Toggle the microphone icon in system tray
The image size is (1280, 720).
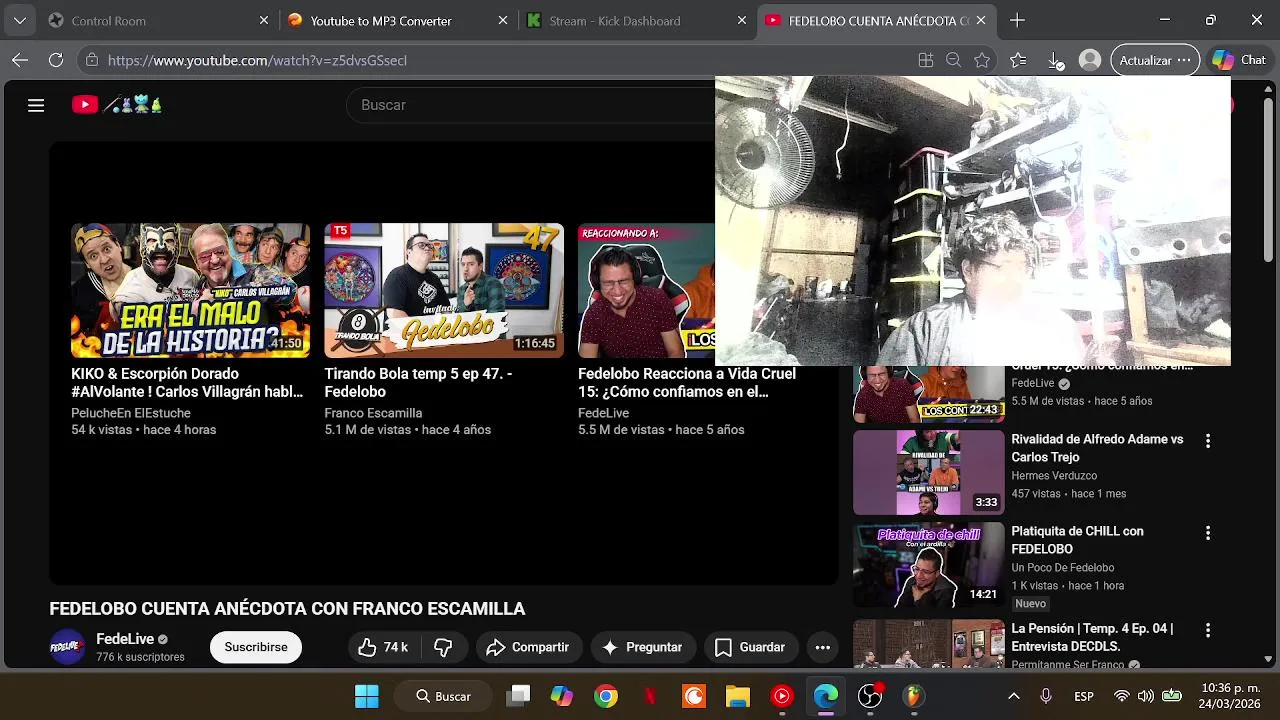click(1046, 696)
